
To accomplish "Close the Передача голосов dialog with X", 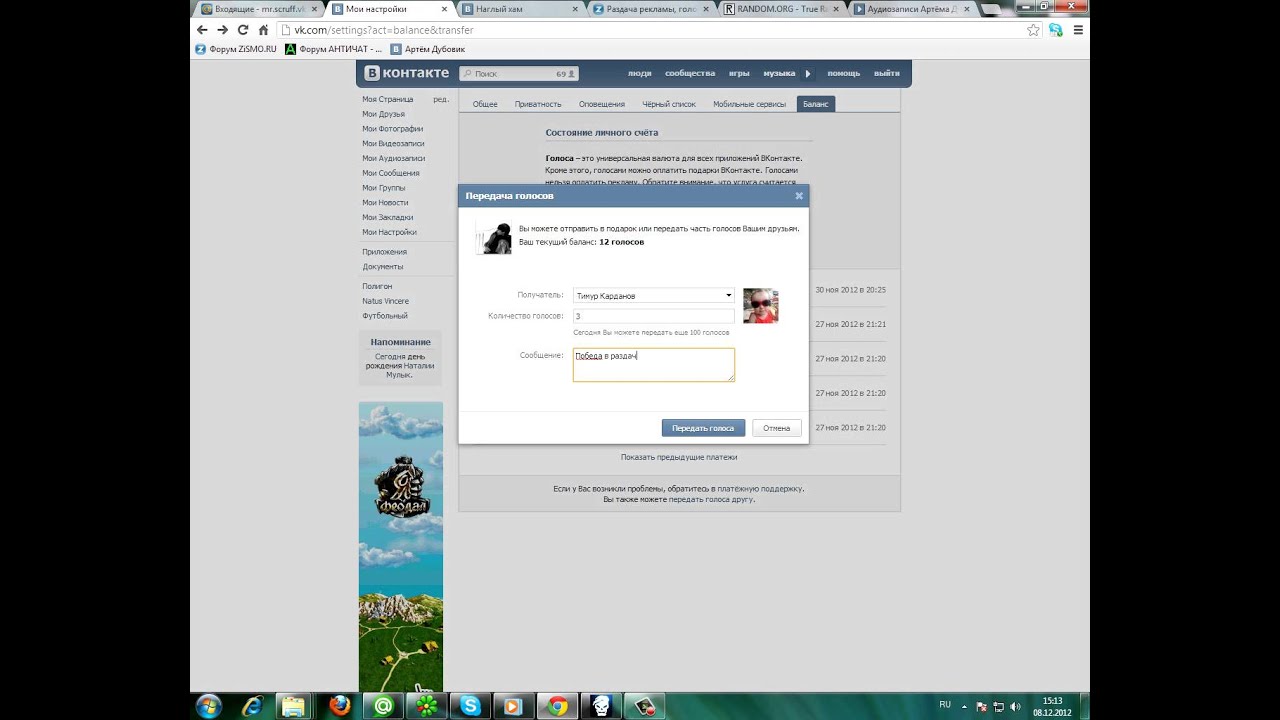I will [x=799, y=196].
